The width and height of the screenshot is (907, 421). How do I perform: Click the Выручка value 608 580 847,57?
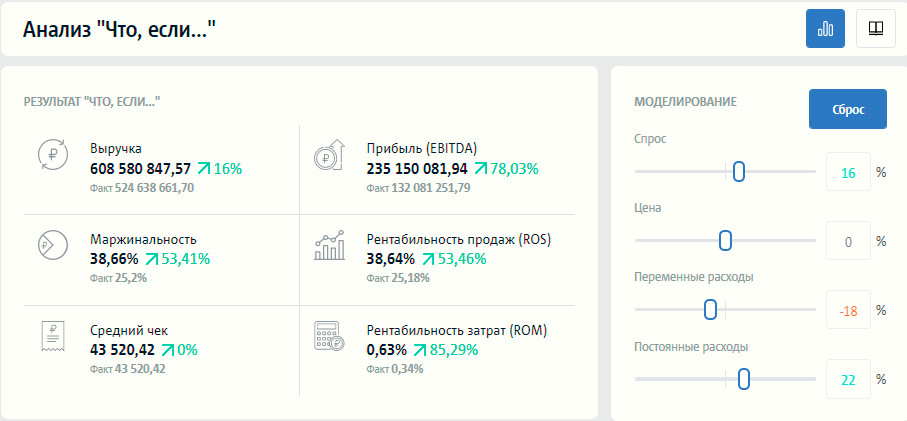point(140,169)
